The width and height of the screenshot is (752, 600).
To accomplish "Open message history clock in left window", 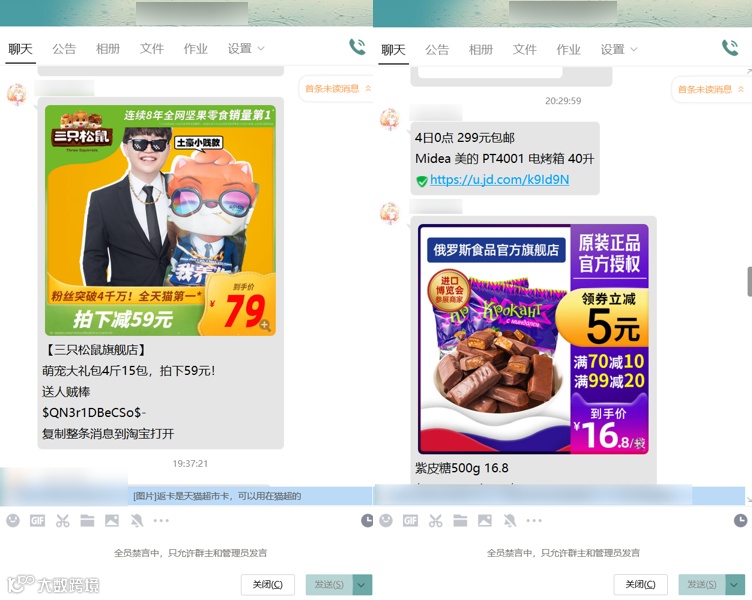I will tap(367, 520).
